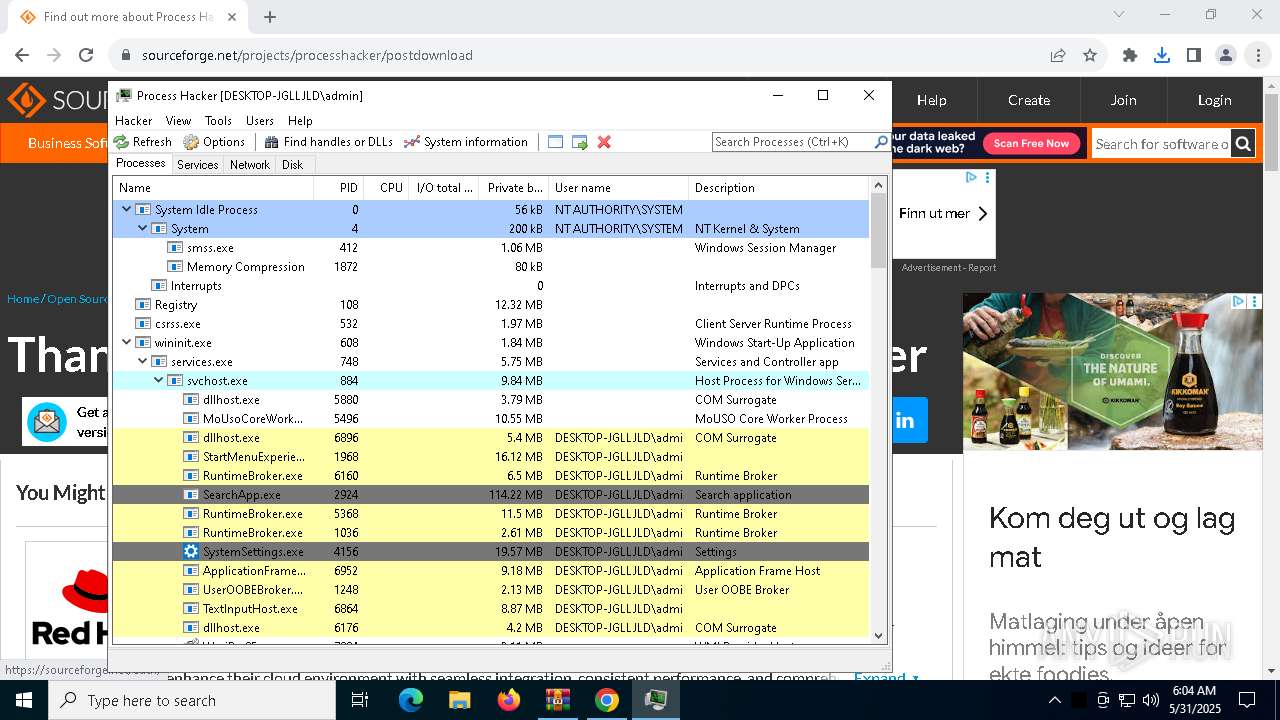The width and height of the screenshot is (1280, 720).
Task: Click the find window and thread icon
Action: [x=580, y=142]
